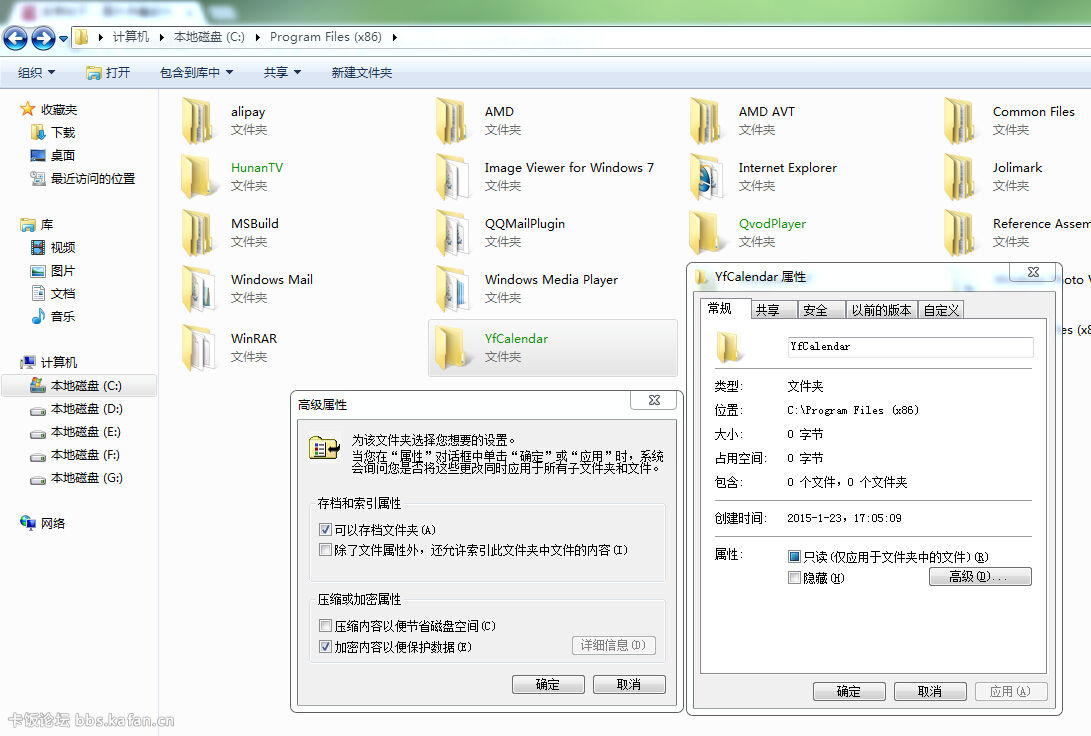This screenshot has width=1091, height=736.
Task: Click the 高级 button in properties
Action: 979,576
